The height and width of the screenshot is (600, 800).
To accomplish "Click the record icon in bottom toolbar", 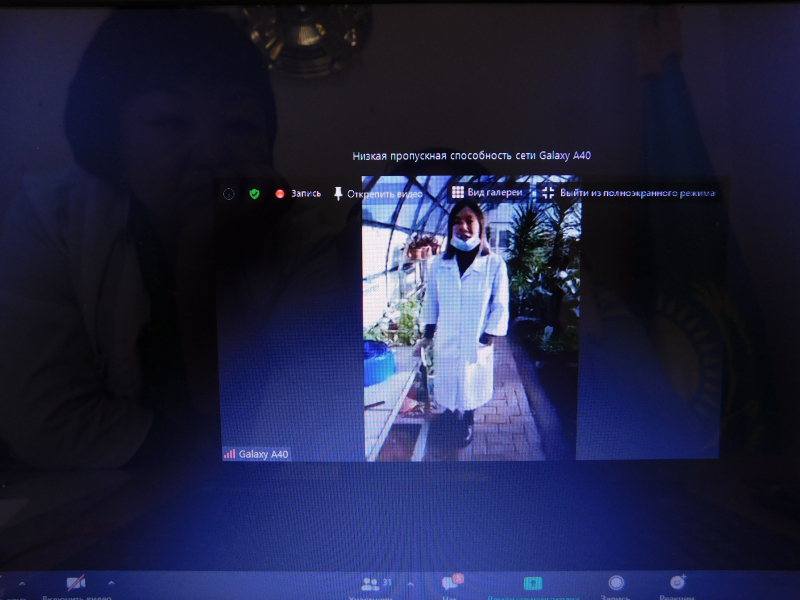I will tap(616, 584).
